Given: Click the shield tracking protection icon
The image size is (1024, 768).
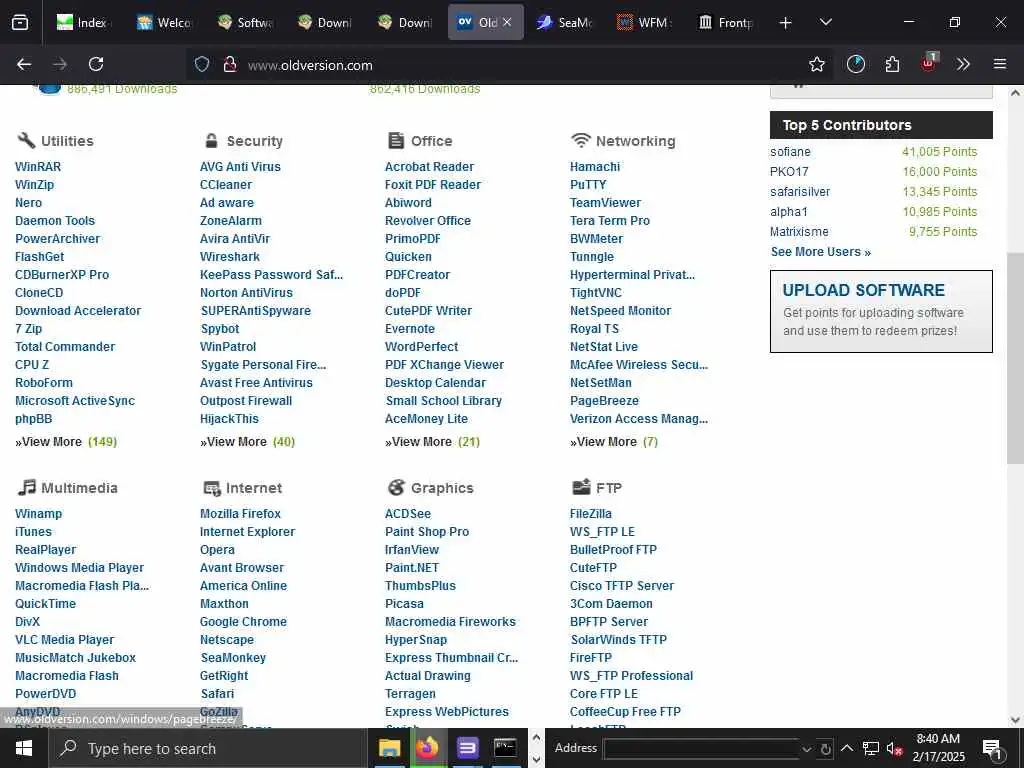Looking at the screenshot, I should pyautogui.click(x=202, y=64).
